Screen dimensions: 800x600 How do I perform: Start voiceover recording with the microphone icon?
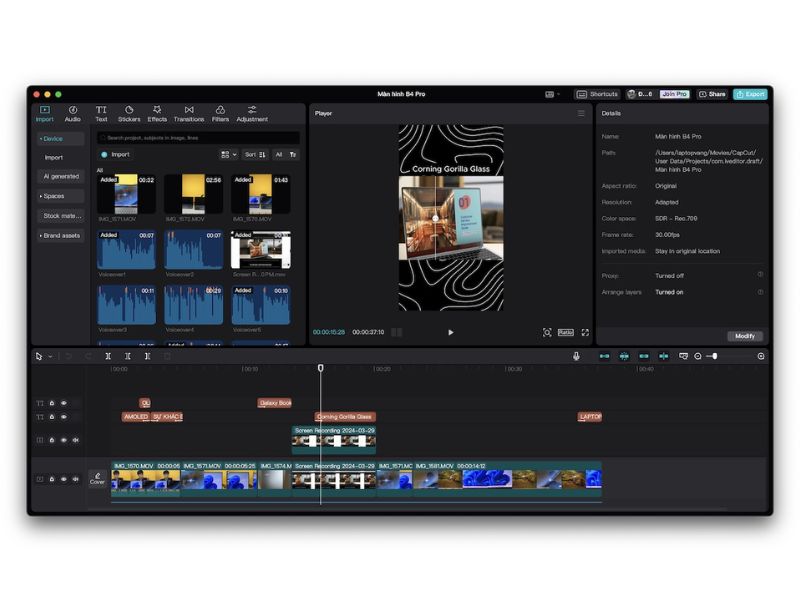(x=576, y=356)
